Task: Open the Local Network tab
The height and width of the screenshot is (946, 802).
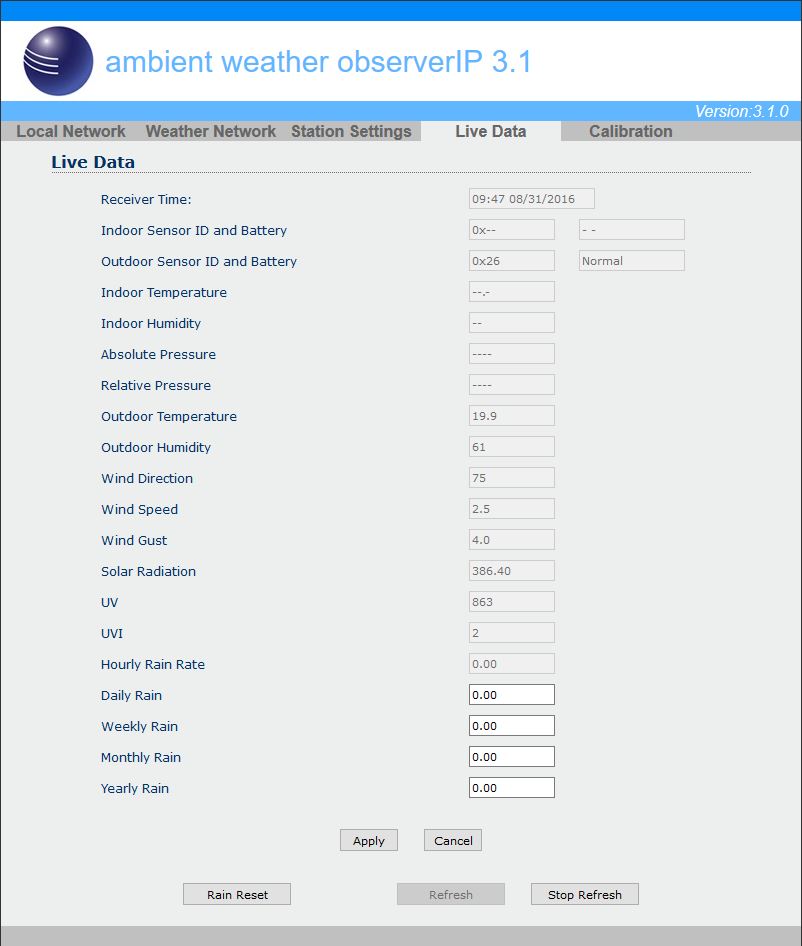Action: (71, 131)
